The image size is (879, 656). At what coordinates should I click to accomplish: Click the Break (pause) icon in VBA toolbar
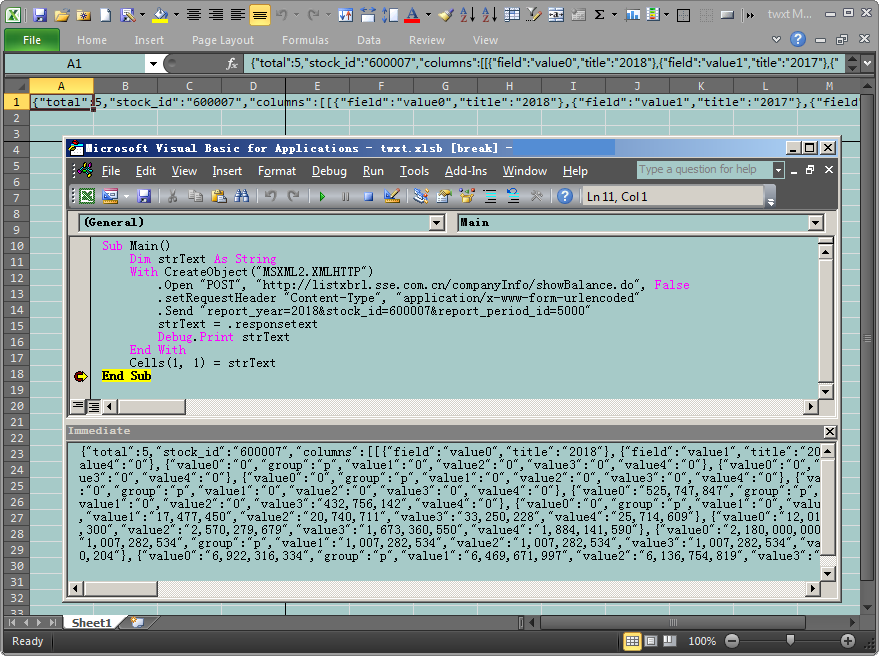tap(345, 197)
